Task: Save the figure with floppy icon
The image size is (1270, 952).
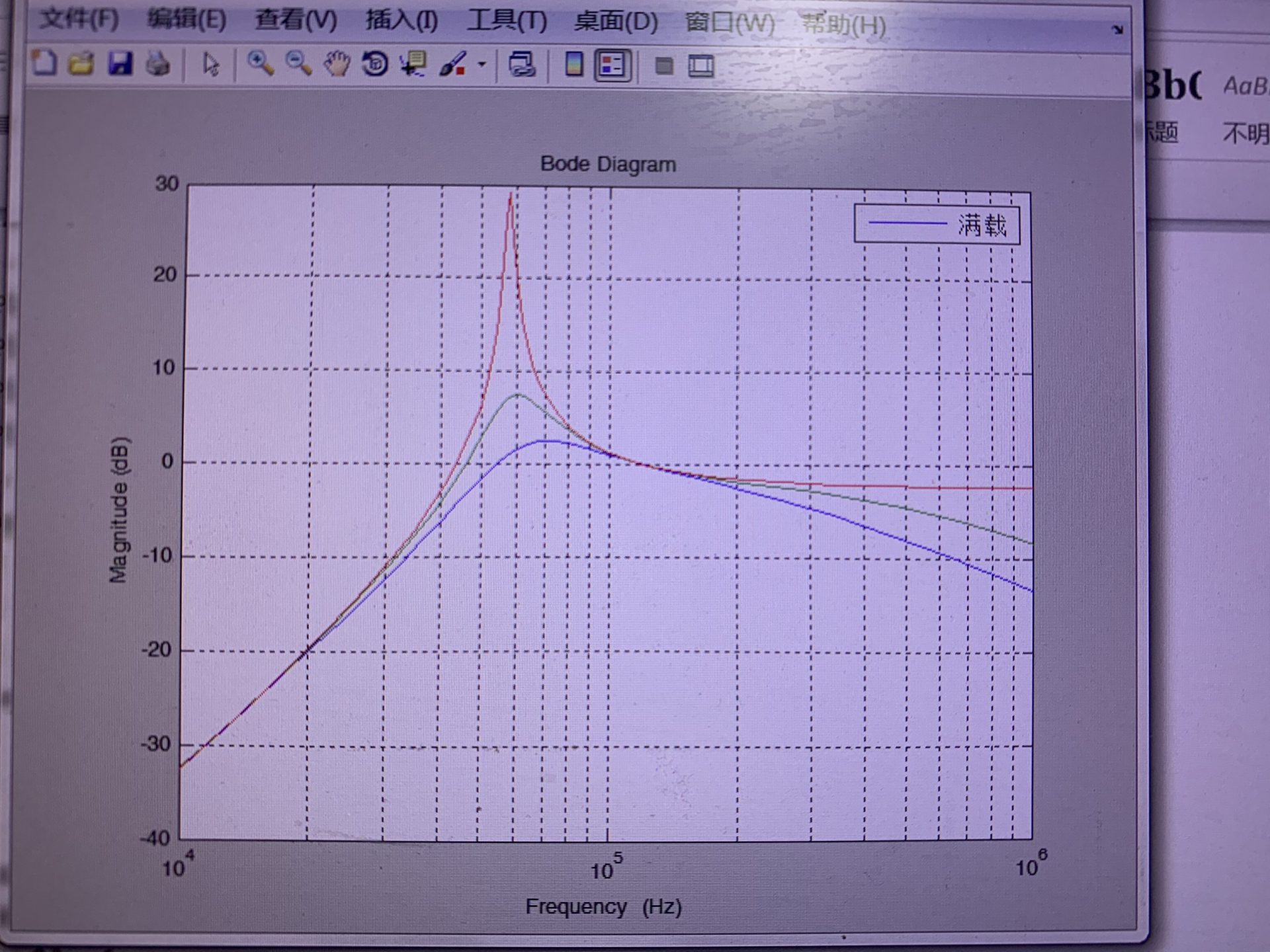Action: click(120, 64)
